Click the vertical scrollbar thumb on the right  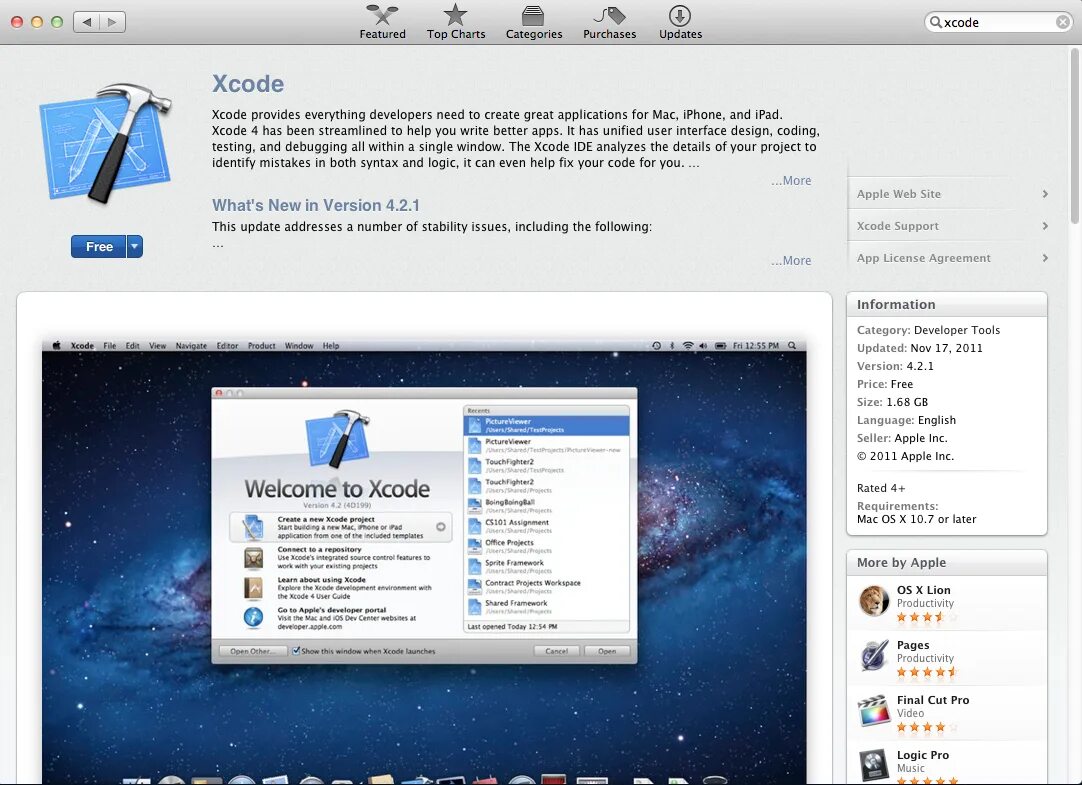(x=1074, y=135)
